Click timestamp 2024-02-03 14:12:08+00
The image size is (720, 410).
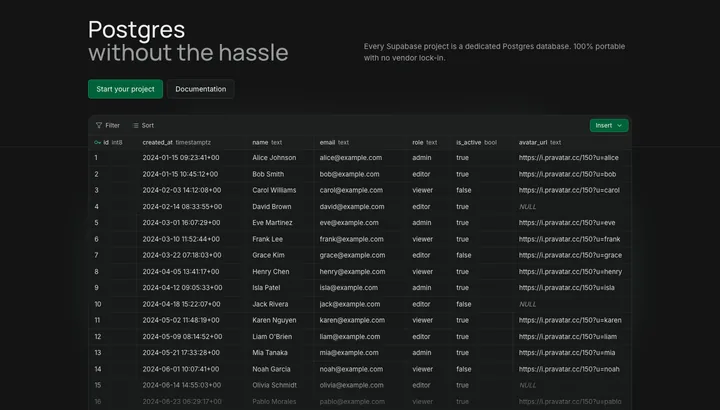pyautogui.click(x=182, y=190)
